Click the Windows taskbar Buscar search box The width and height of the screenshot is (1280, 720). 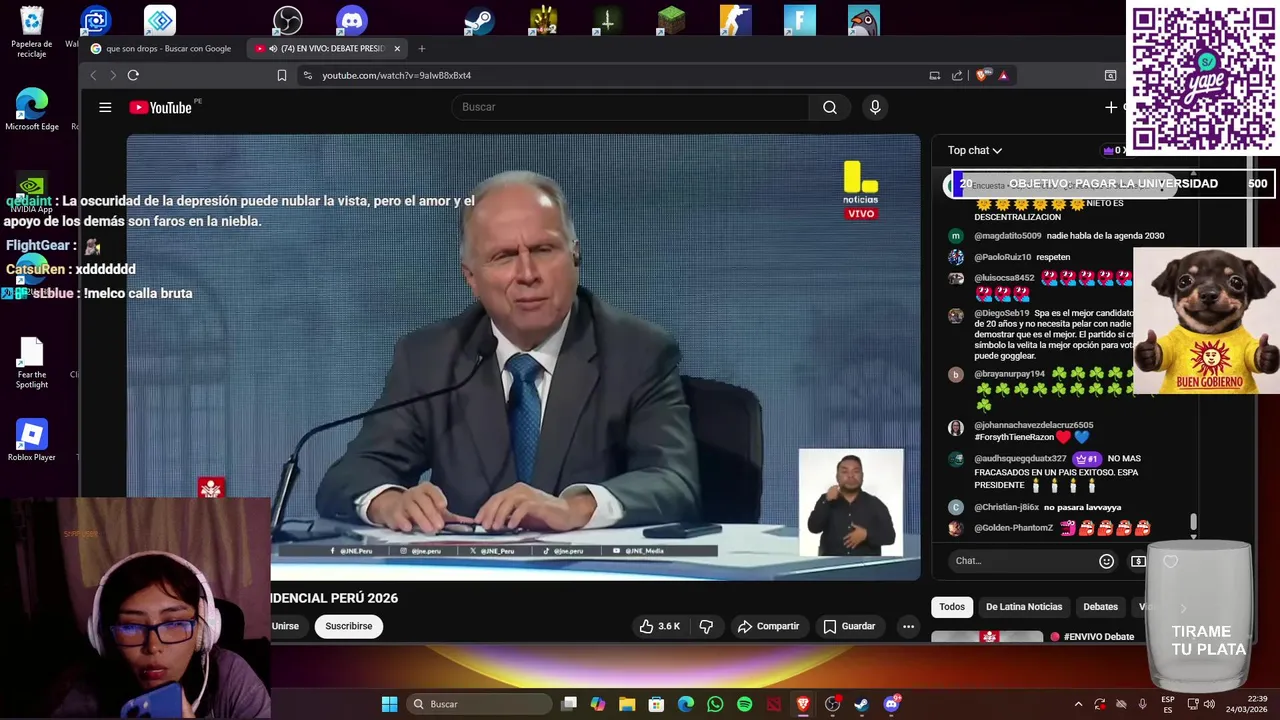point(480,704)
